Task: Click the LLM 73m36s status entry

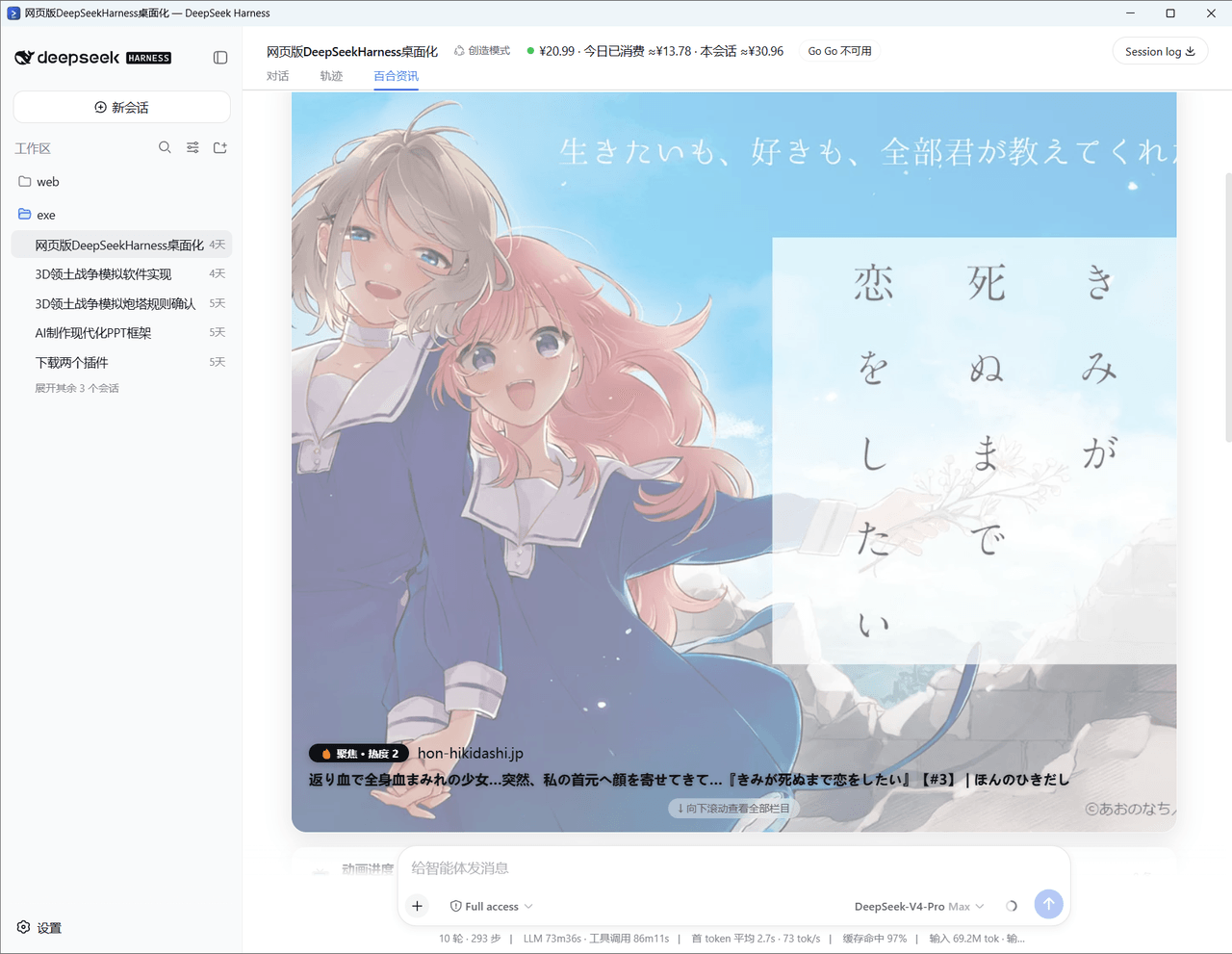Action: pos(596,939)
